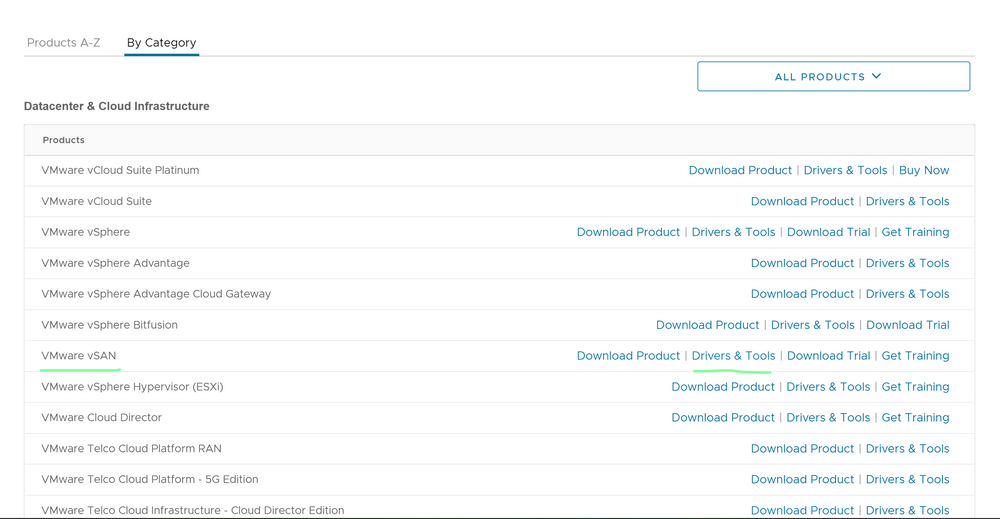The width and height of the screenshot is (1000, 519).
Task: Download Product for VMware Cloud Director
Action: coord(723,418)
